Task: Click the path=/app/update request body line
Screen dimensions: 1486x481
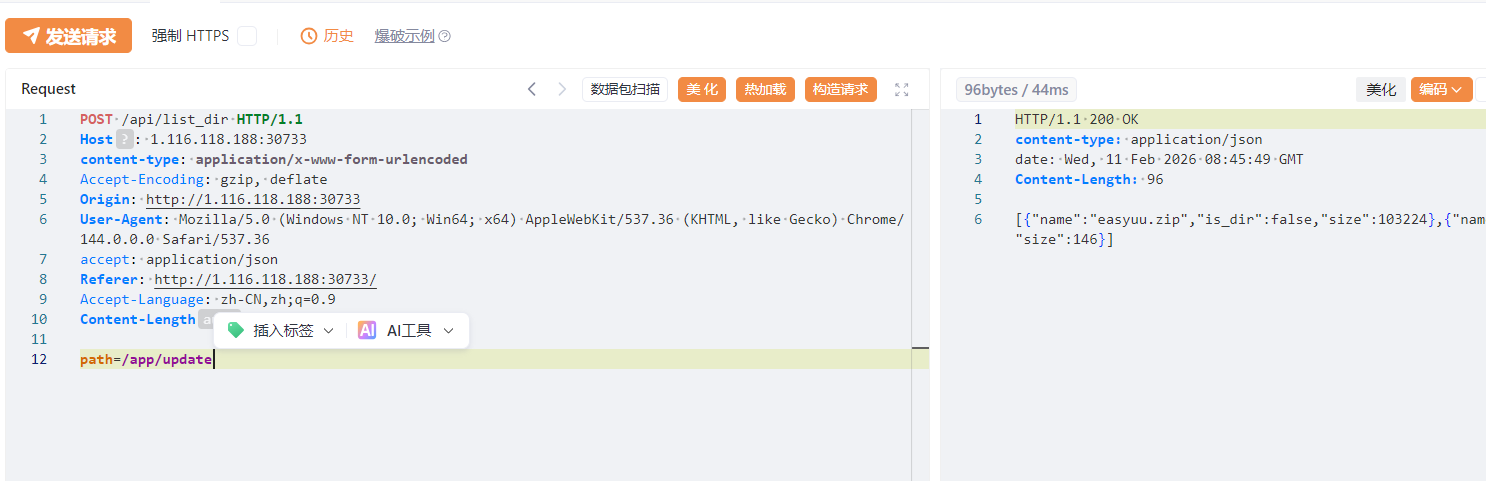Action: (x=146, y=359)
